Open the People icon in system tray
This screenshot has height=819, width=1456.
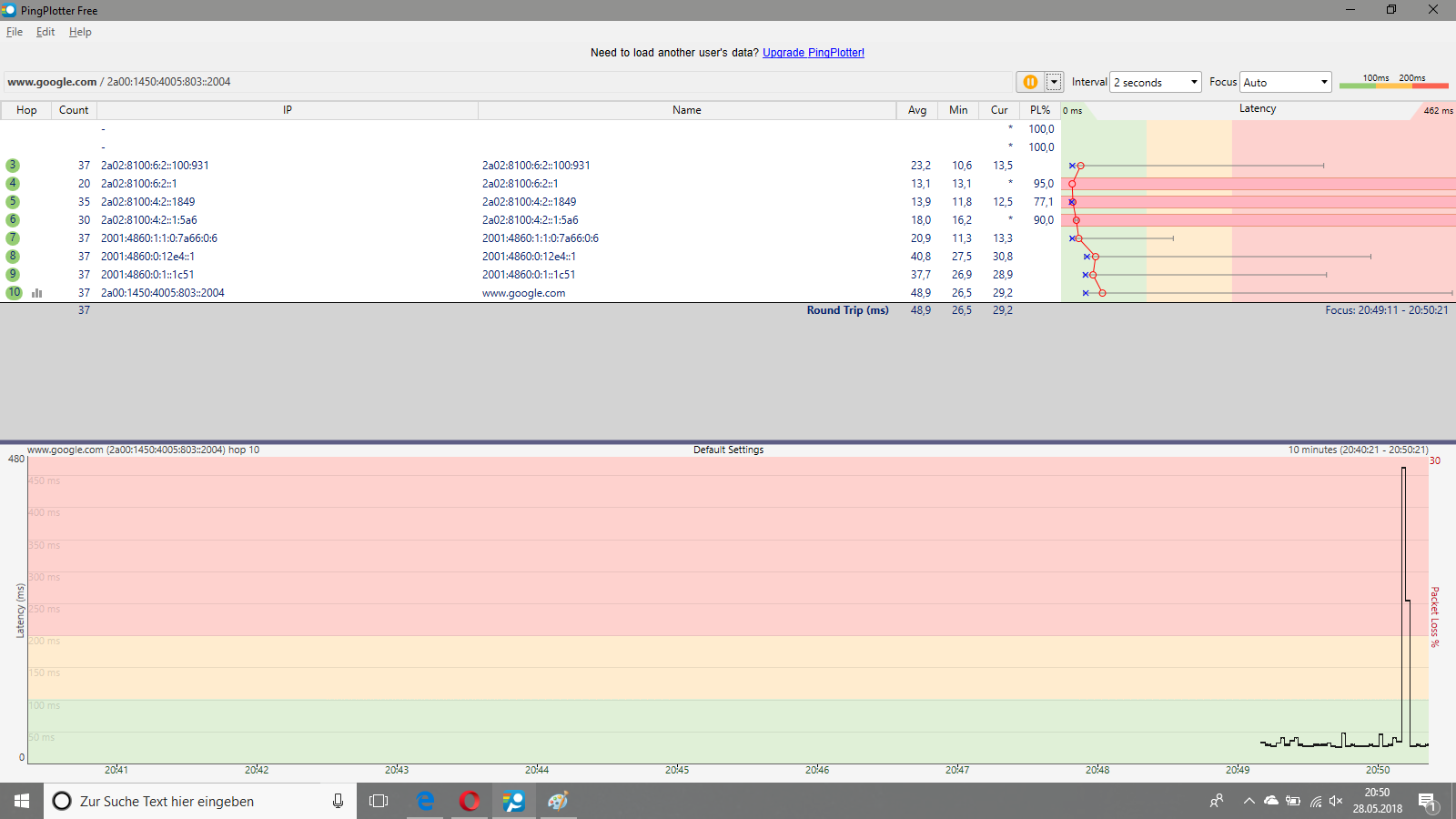(x=1217, y=801)
